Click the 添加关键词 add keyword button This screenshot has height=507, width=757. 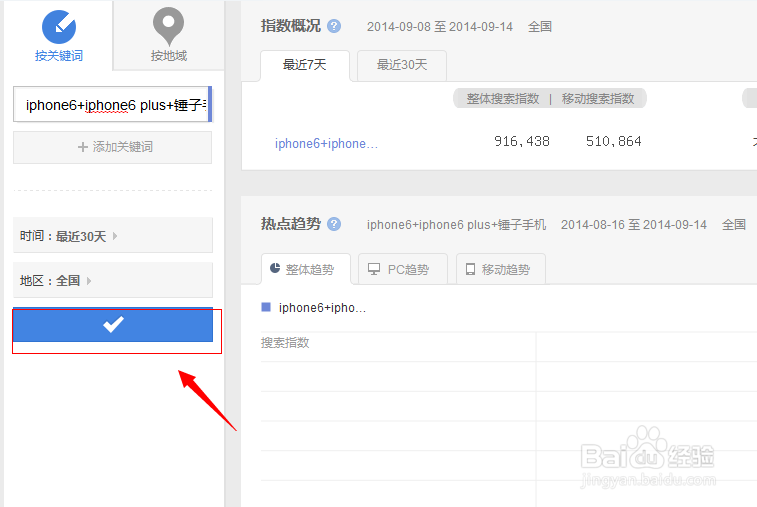(x=112, y=147)
